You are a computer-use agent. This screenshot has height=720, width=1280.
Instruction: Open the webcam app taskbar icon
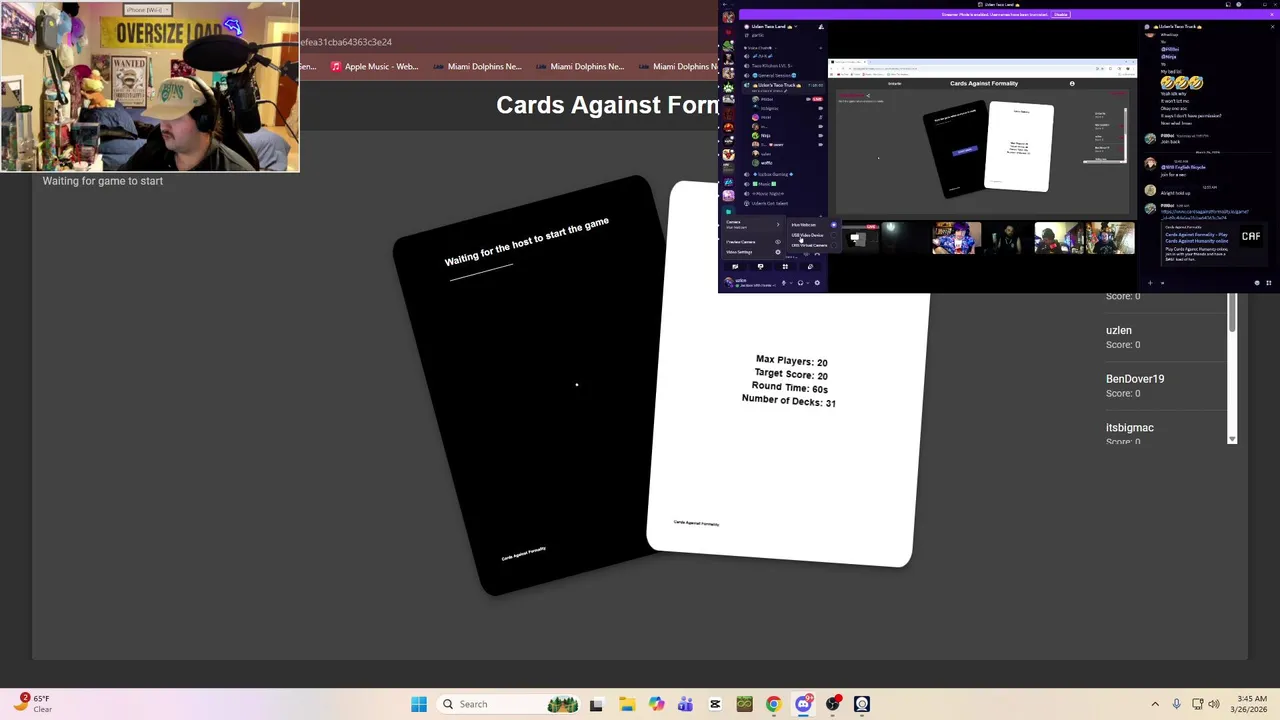point(862,704)
